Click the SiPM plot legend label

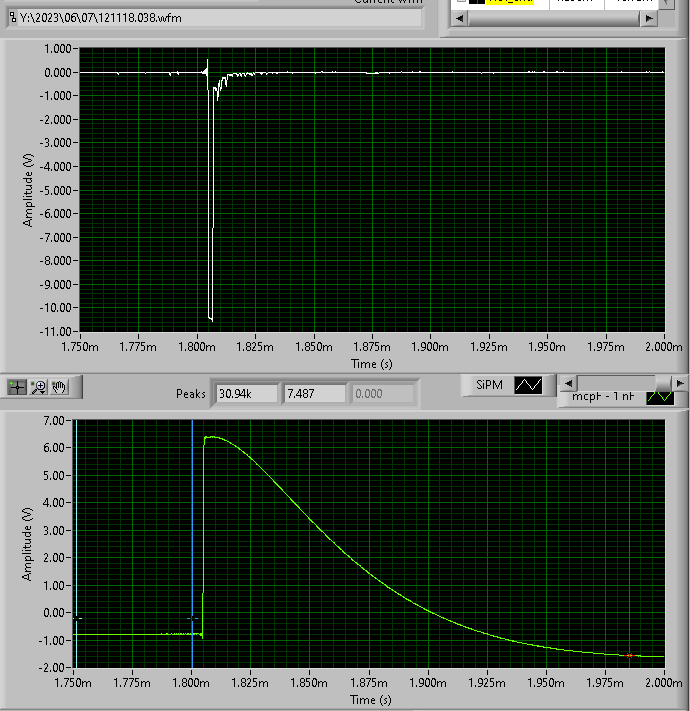click(489, 385)
